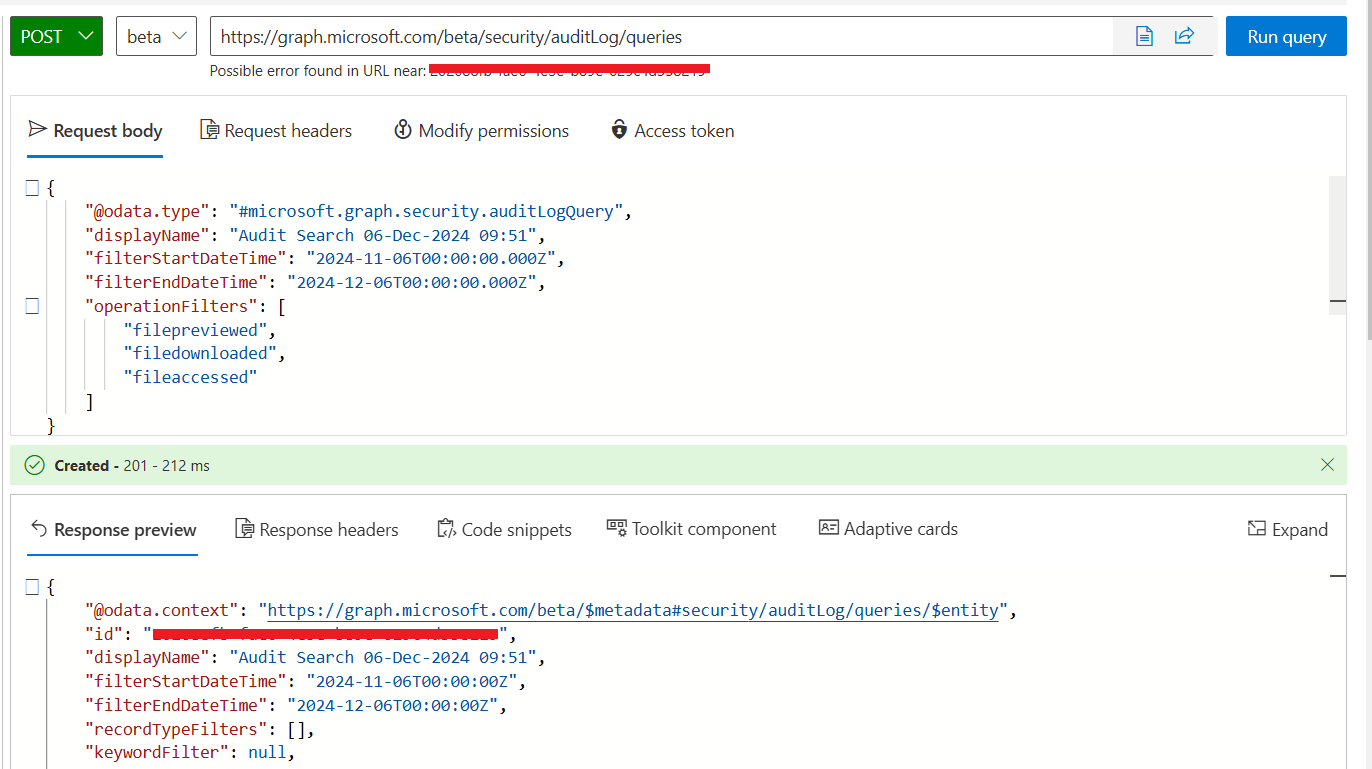Click the displayName value in the response preview

pos(385,657)
